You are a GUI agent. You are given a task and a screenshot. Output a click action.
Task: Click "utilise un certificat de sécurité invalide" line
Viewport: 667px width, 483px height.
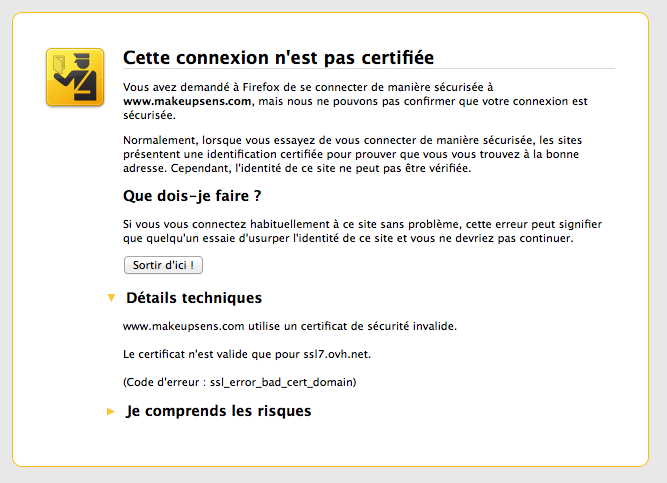(290, 326)
